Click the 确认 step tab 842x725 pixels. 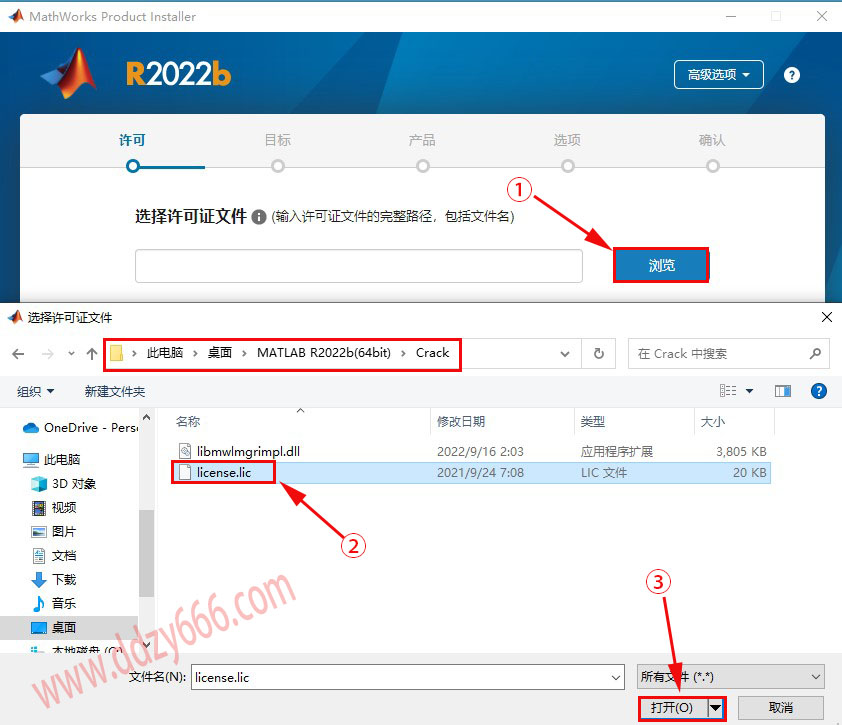click(712, 141)
